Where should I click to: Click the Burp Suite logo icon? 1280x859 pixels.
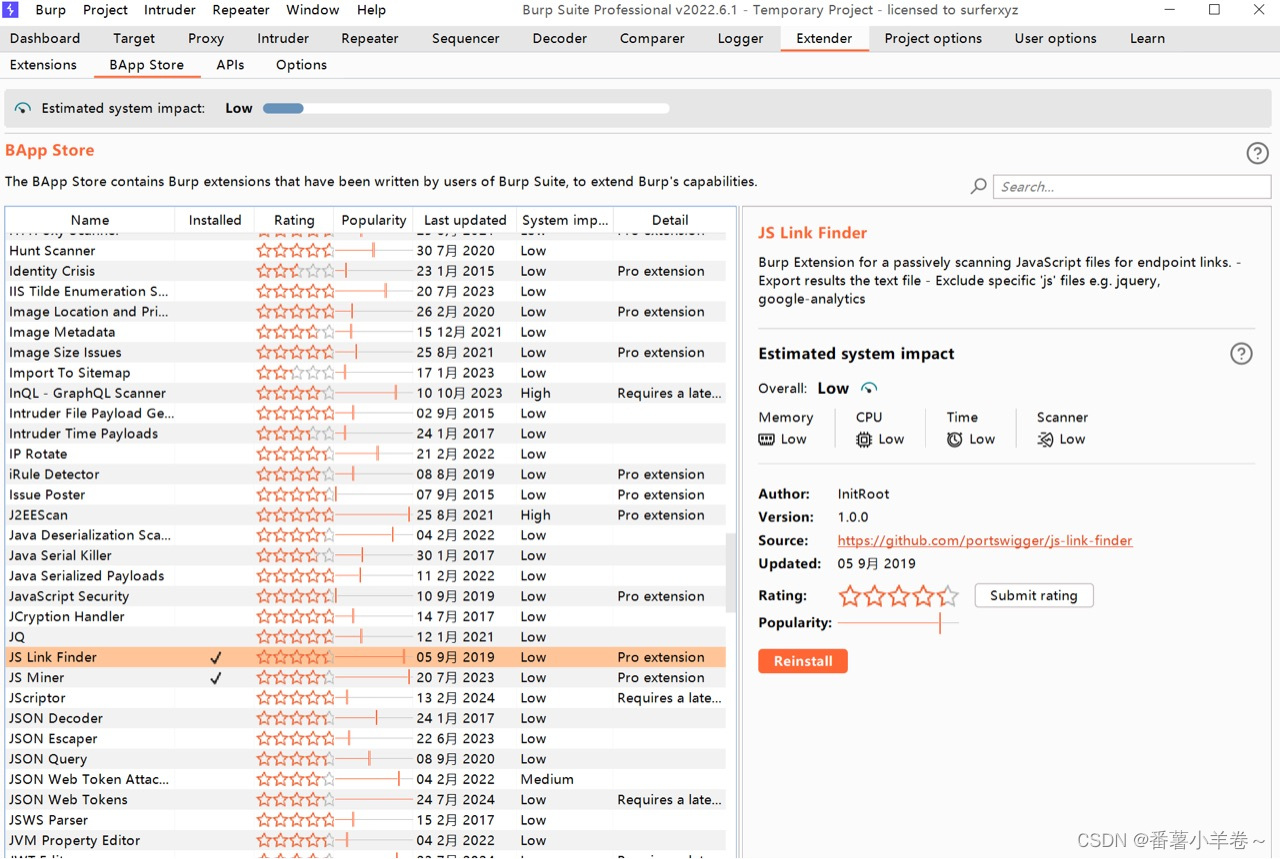tap(11, 10)
